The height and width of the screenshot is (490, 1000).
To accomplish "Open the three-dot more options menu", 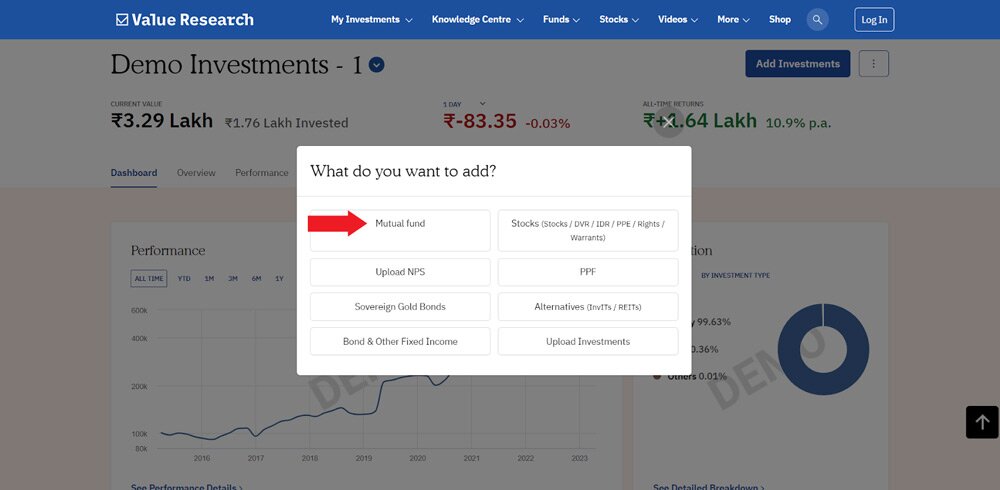I will tap(873, 64).
